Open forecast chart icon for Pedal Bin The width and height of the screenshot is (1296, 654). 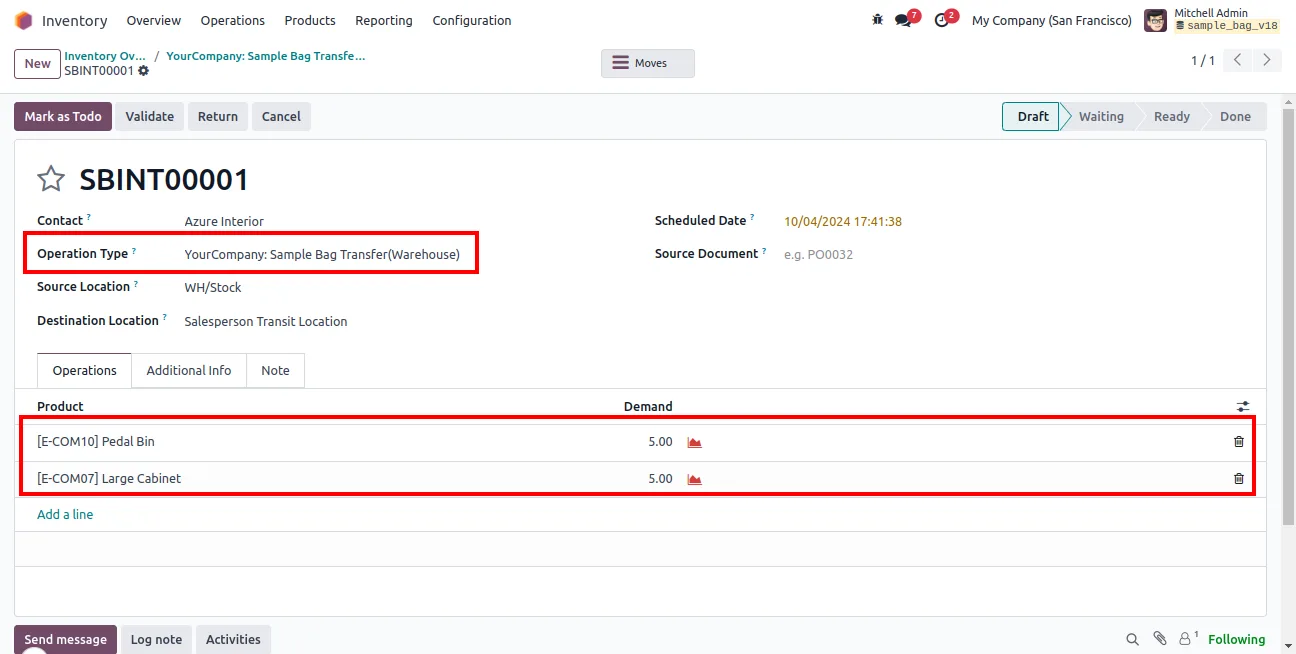[695, 442]
